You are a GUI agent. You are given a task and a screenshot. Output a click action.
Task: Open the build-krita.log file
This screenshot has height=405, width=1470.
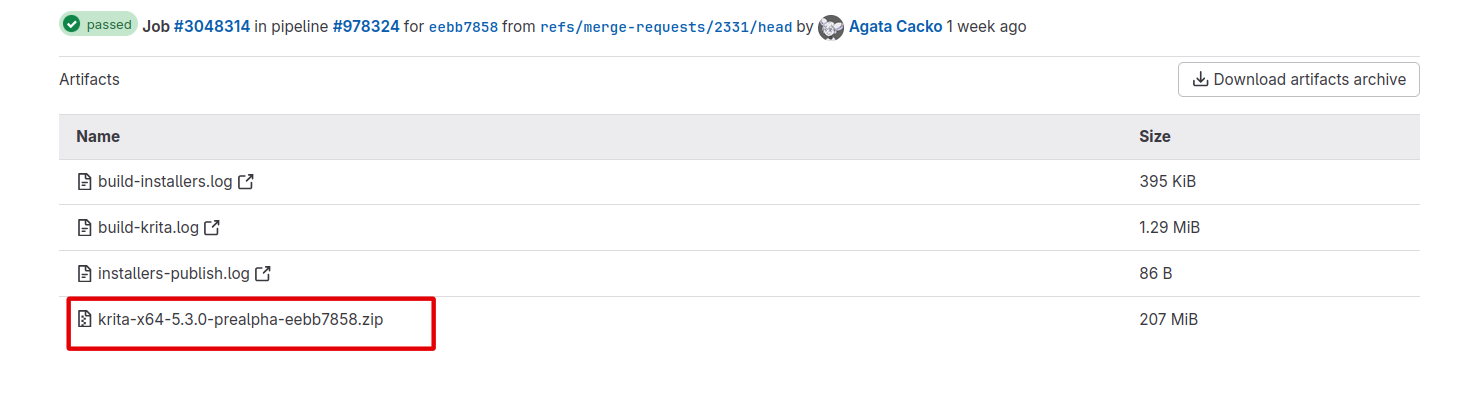[148, 228]
